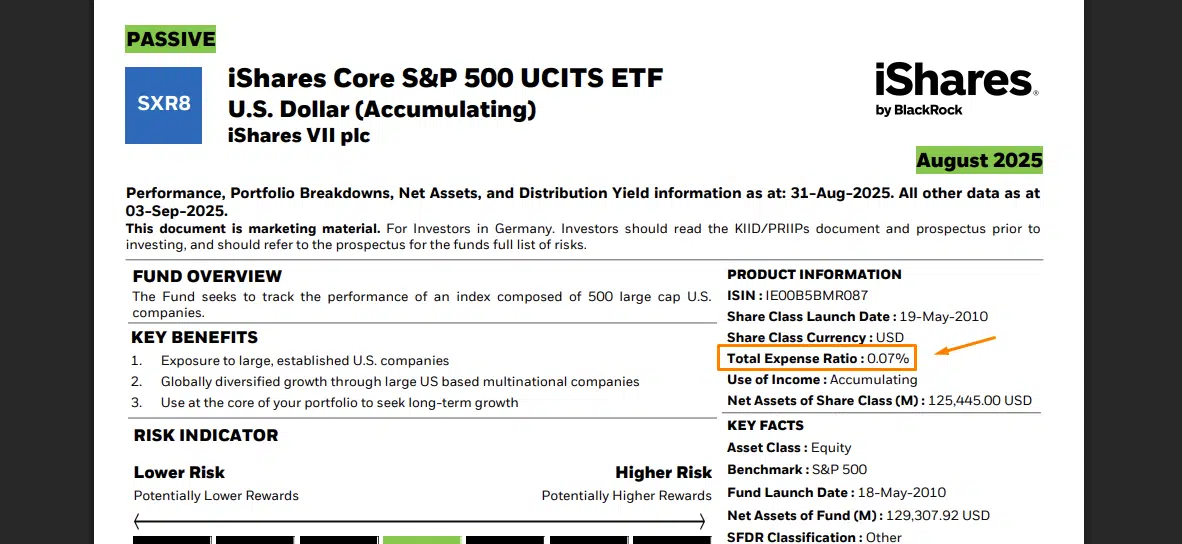Click the iShares by BlackRock logo
This screenshot has height=544, width=1182.
(x=955, y=89)
